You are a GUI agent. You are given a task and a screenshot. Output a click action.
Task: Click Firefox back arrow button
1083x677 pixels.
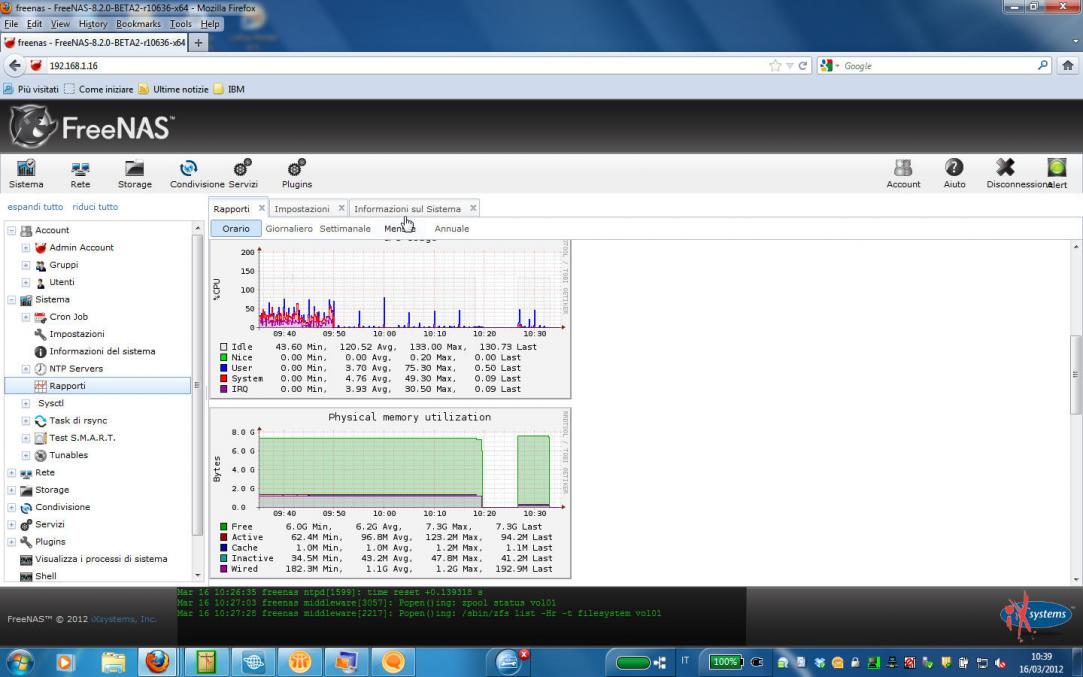coord(15,66)
